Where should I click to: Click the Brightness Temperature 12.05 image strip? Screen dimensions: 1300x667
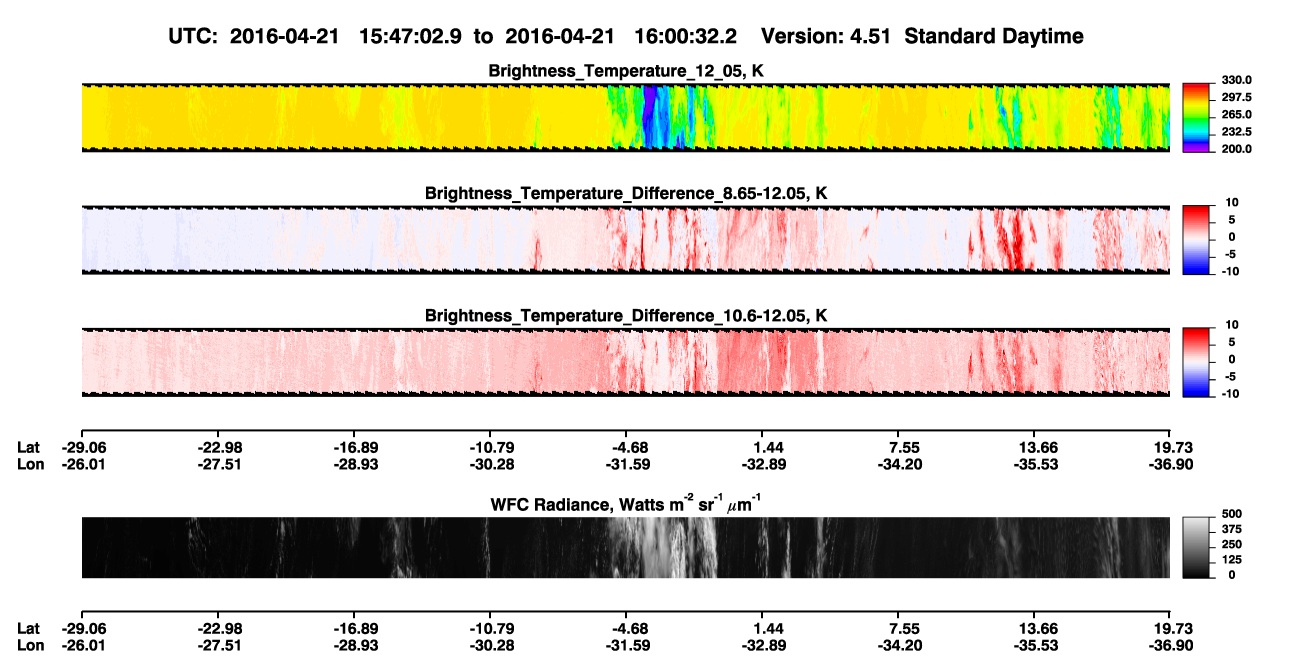[x=625, y=118]
